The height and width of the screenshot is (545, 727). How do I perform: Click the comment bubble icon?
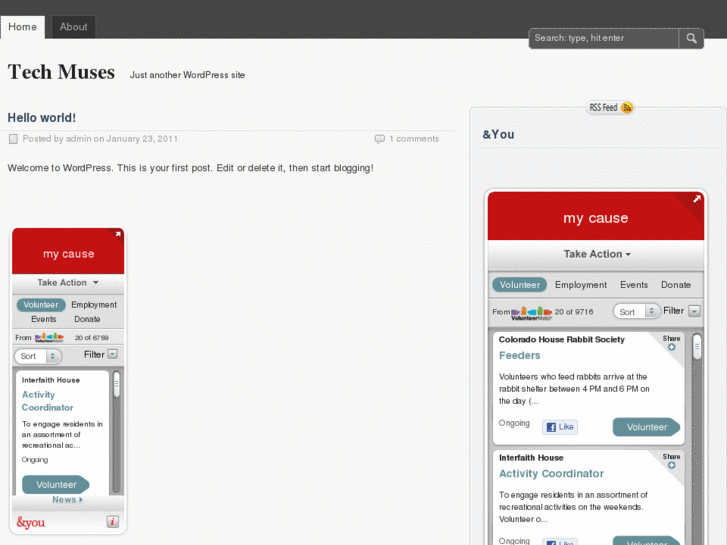click(379, 139)
